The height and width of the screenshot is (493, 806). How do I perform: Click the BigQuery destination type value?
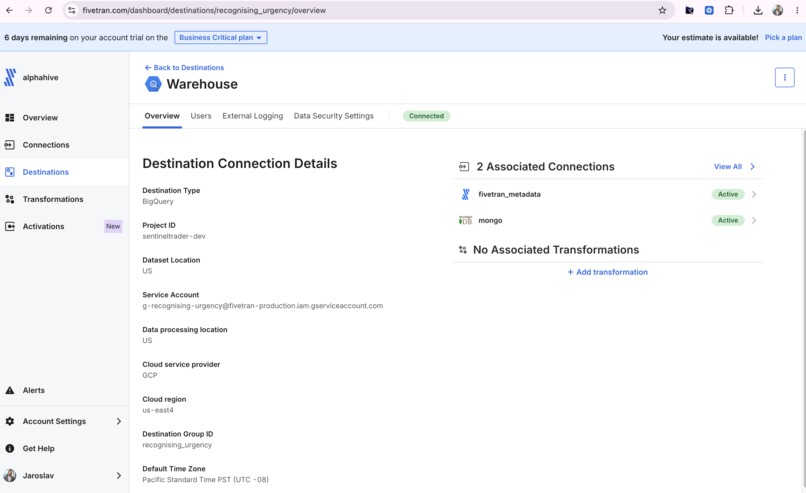(x=158, y=202)
